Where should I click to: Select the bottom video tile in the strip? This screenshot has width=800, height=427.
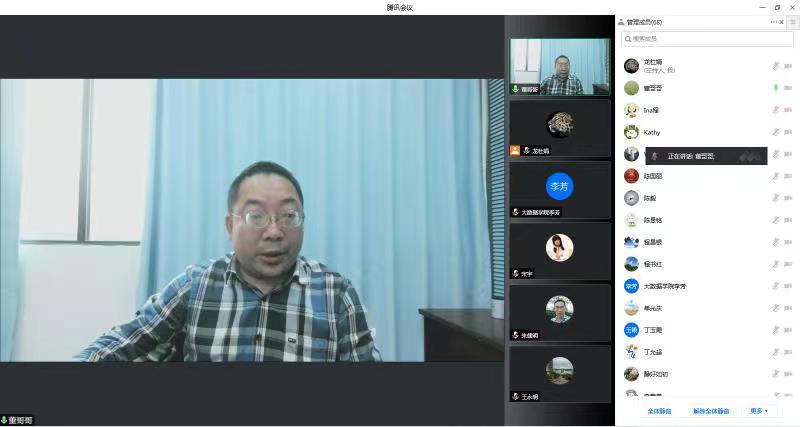click(x=559, y=373)
